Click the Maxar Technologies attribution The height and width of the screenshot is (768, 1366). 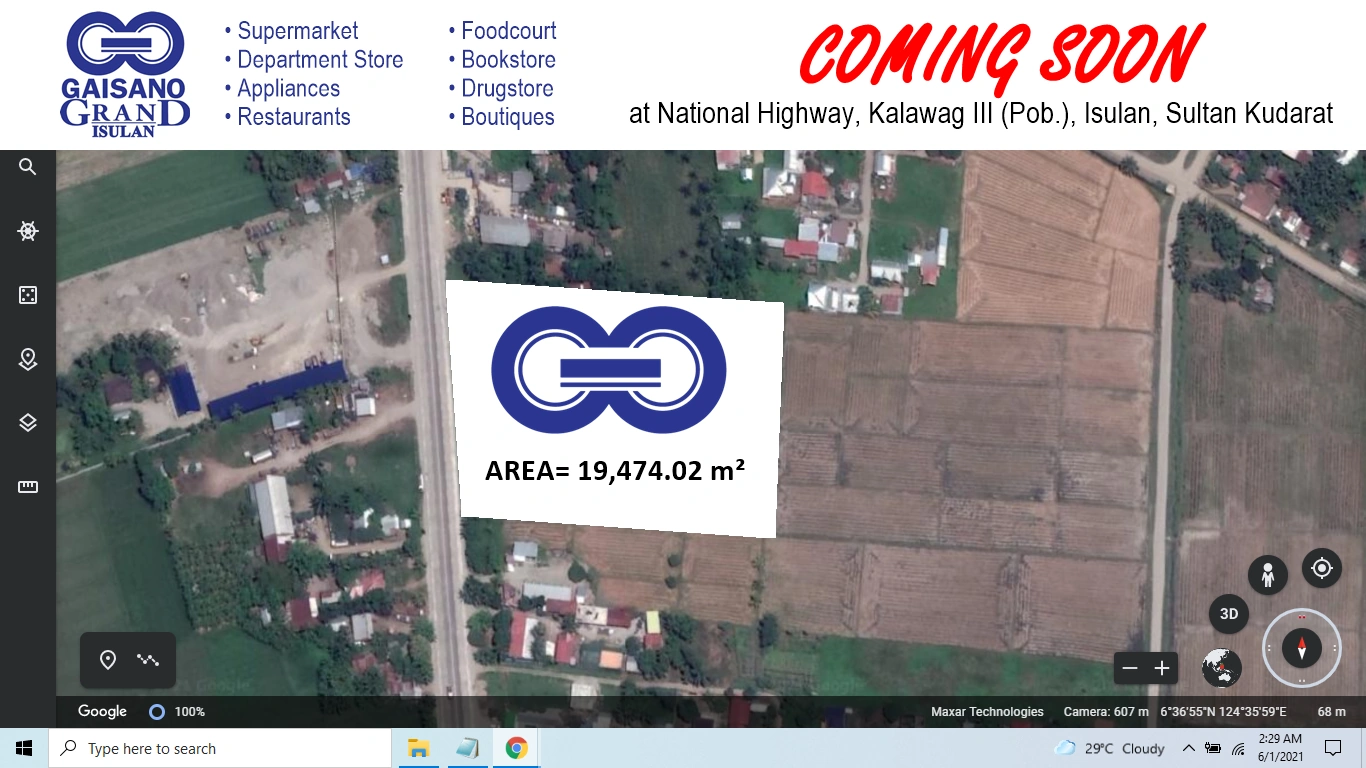tap(987, 712)
